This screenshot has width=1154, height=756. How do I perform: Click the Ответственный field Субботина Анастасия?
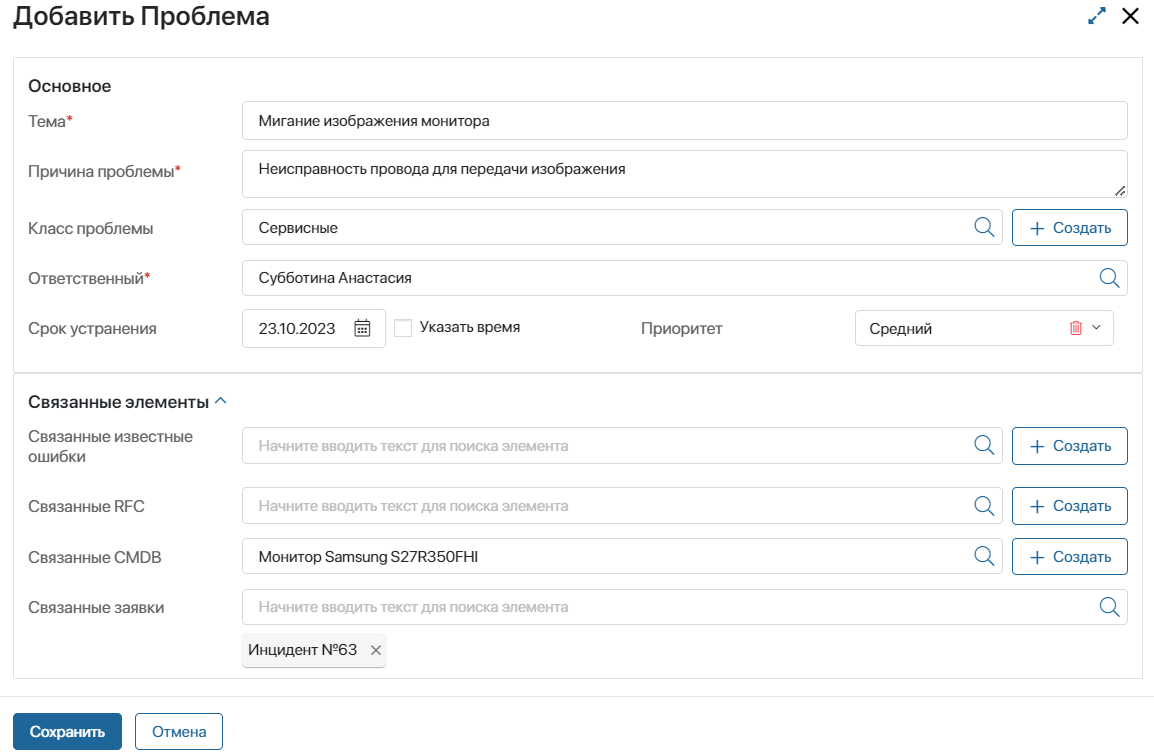tap(684, 278)
